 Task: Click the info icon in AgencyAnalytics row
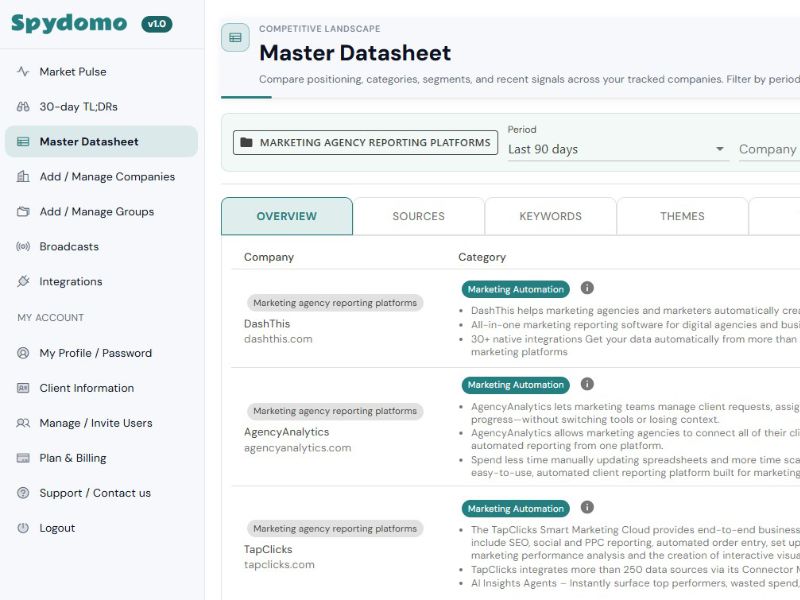[x=587, y=384]
